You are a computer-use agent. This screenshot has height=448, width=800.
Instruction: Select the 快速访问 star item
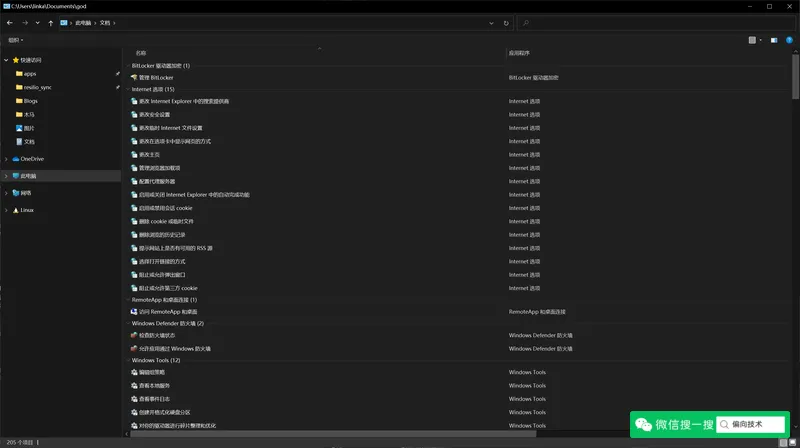coord(27,60)
